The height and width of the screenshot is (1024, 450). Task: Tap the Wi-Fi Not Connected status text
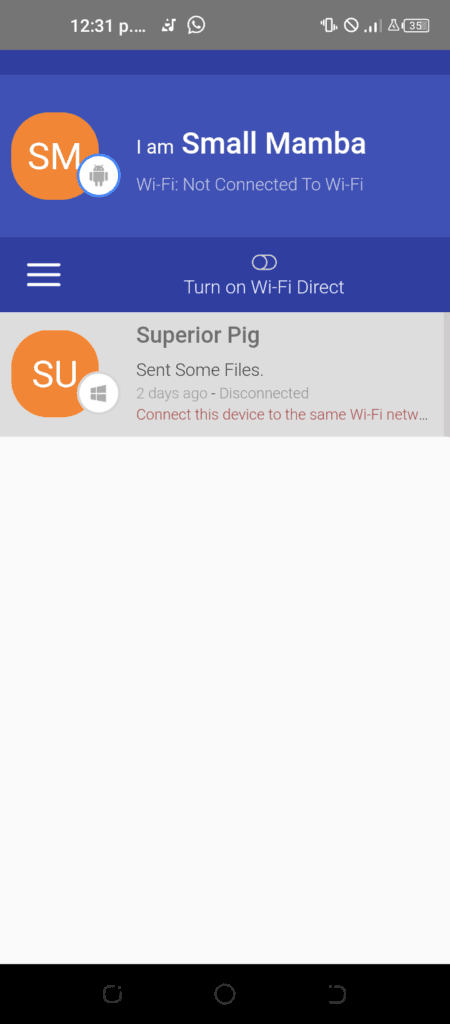pyautogui.click(x=249, y=185)
